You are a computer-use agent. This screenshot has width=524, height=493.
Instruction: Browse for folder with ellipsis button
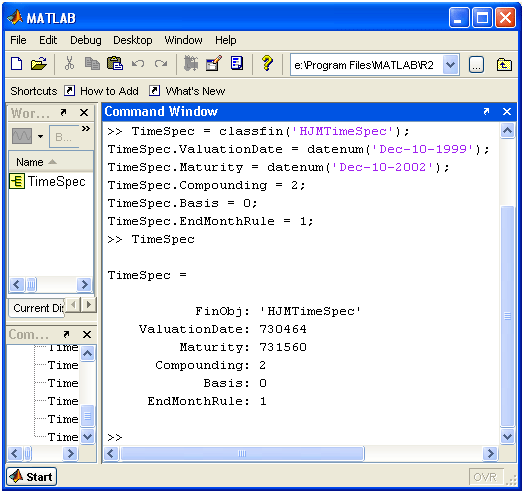476,65
